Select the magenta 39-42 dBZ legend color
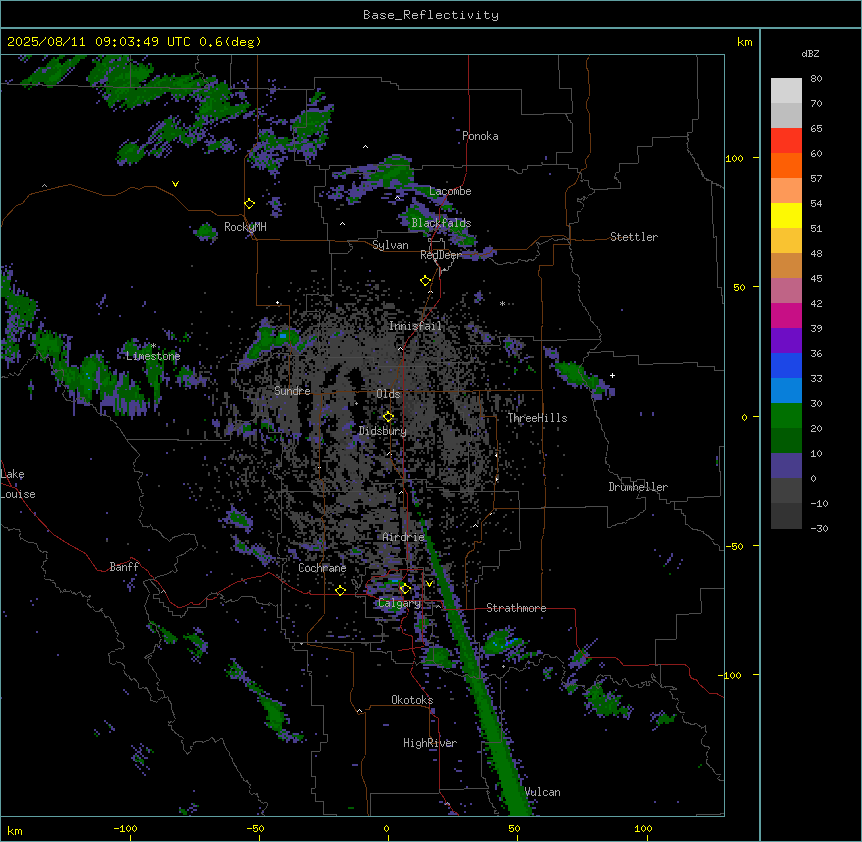This screenshot has width=862, height=842. click(x=786, y=315)
